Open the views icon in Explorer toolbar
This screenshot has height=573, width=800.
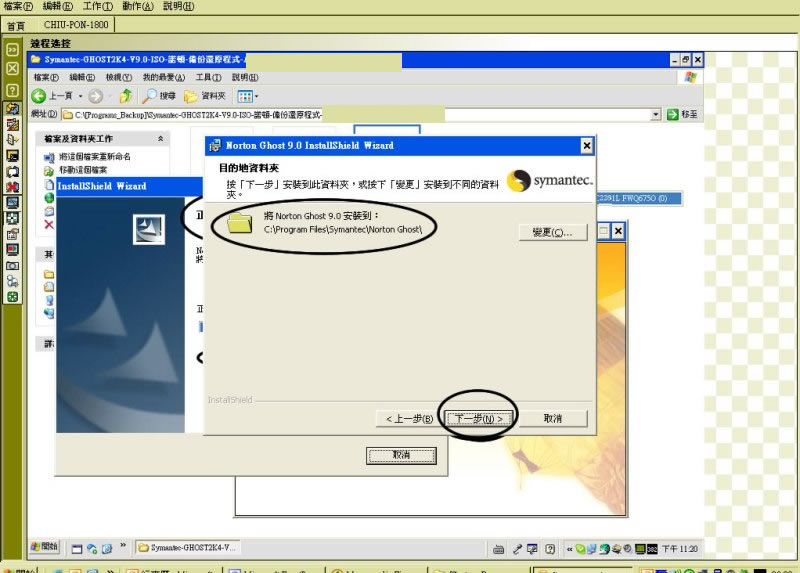tap(245, 96)
